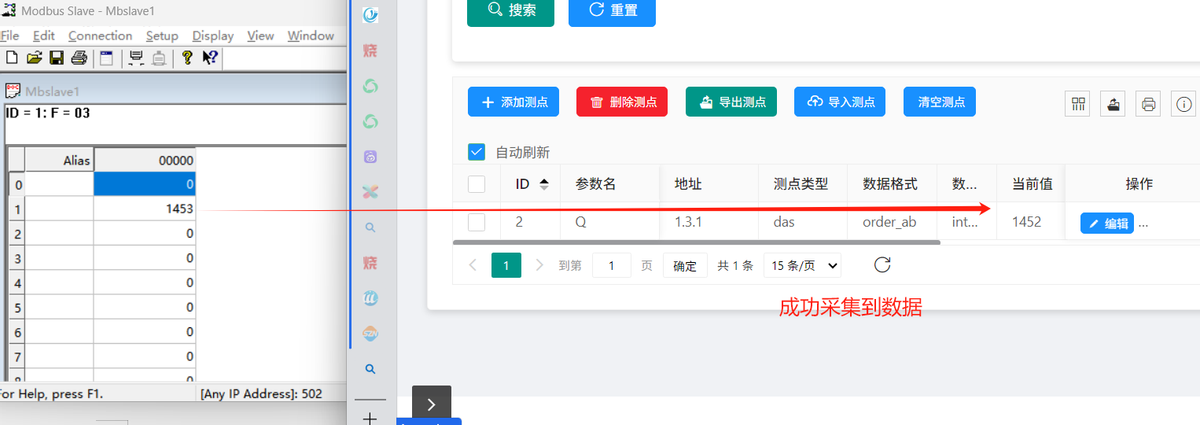Click Save floppy disk icon in Modbus Slave
1200x425 pixels.
[x=56, y=58]
